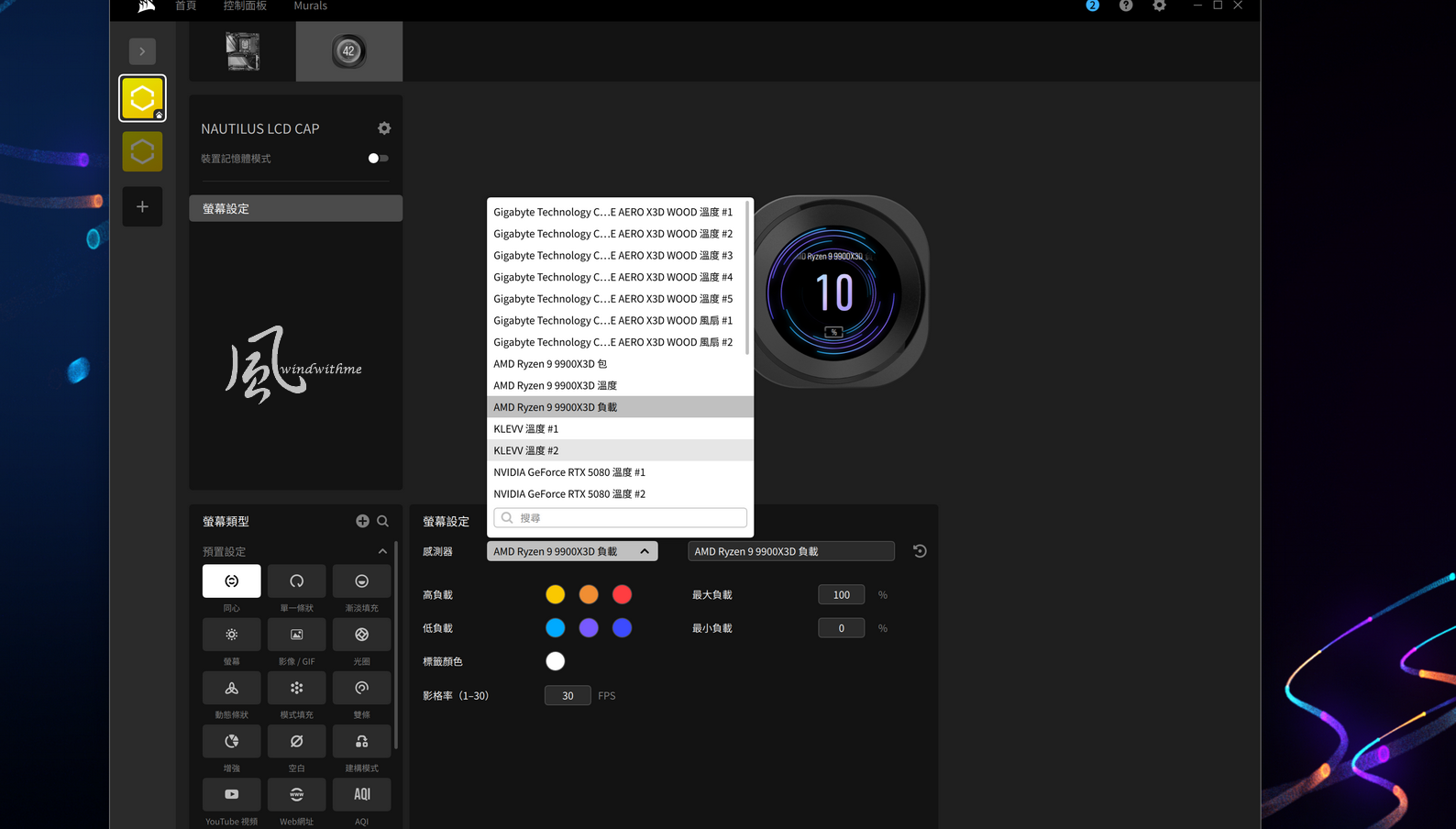Screen dimensions: 1456x829
Task: Open Murals tab
Action: [x=310, y=6]
